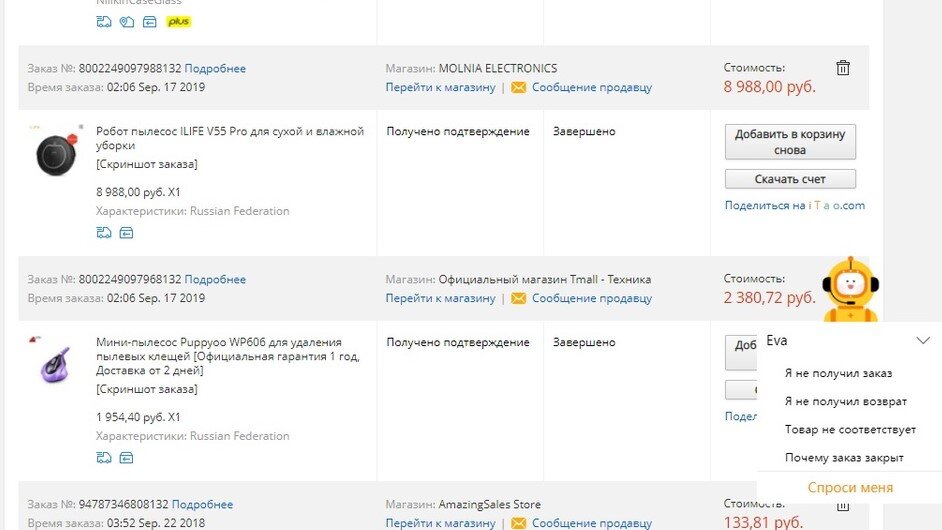Screen dimensions: 942x530
Task: Select 'Почему заказ закрыт' in Eva menu
Action: 844,458
